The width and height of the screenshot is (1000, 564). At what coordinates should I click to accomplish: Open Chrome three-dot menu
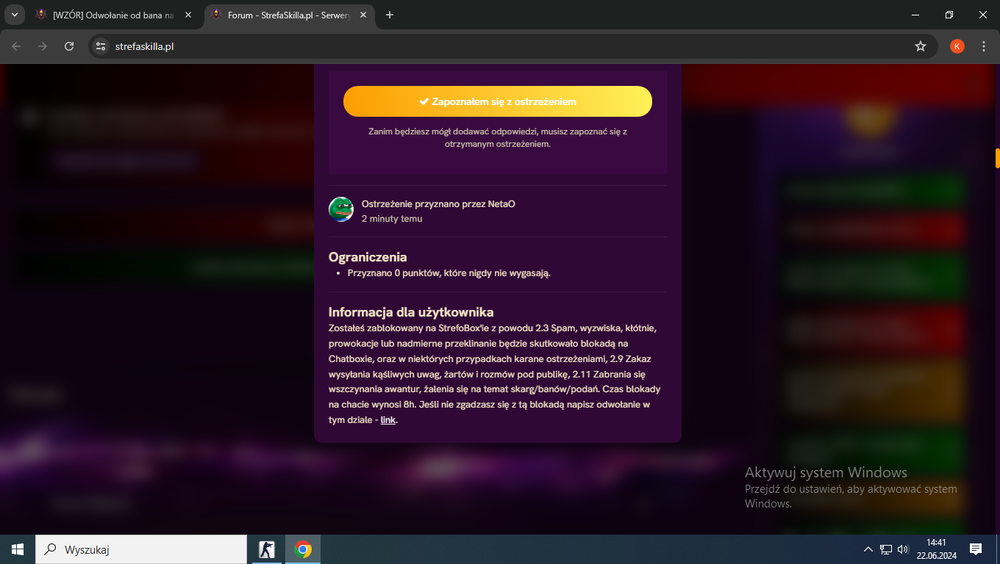click(983, 46)
